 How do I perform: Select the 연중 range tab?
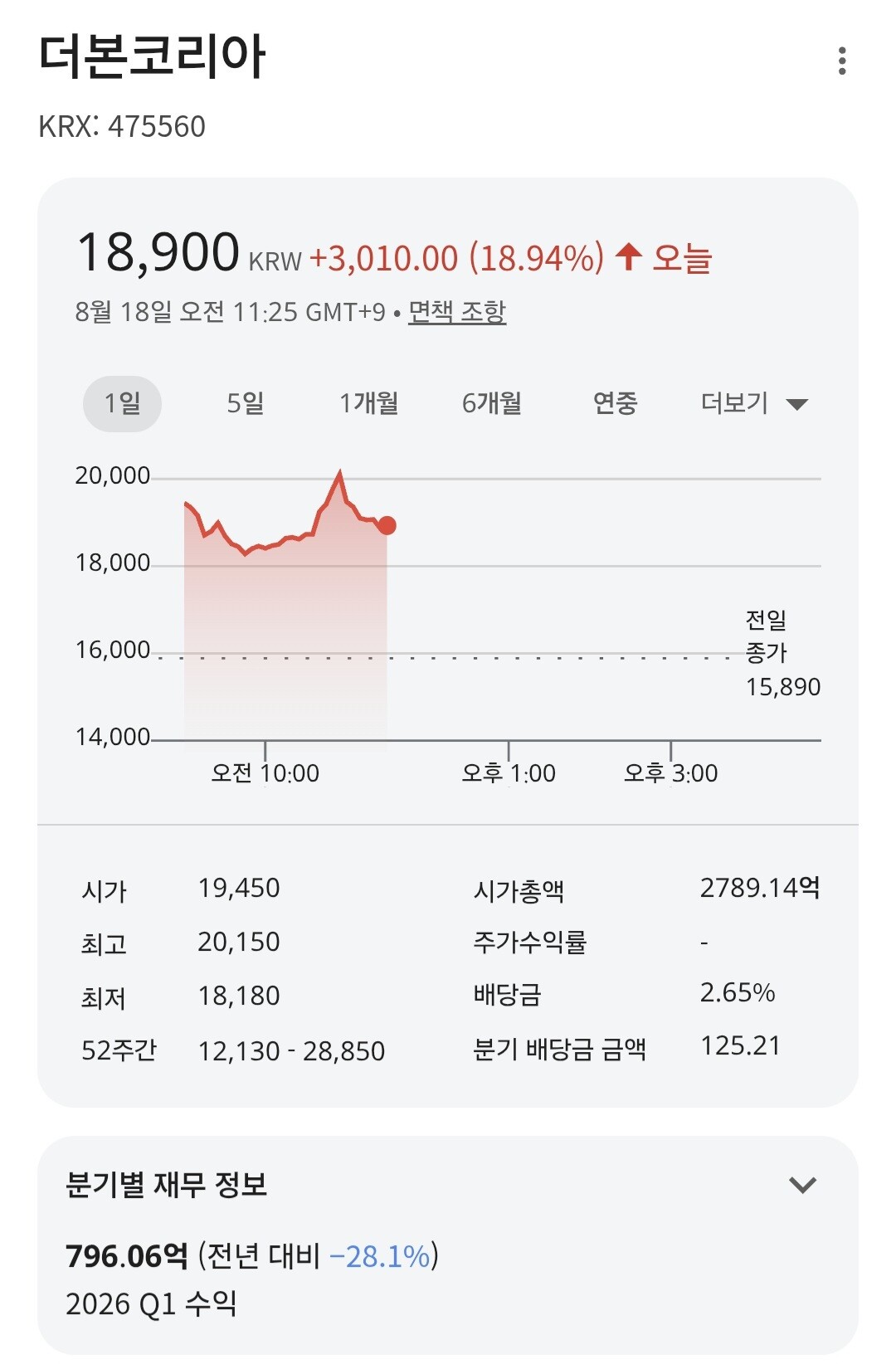tap(615, 404)
